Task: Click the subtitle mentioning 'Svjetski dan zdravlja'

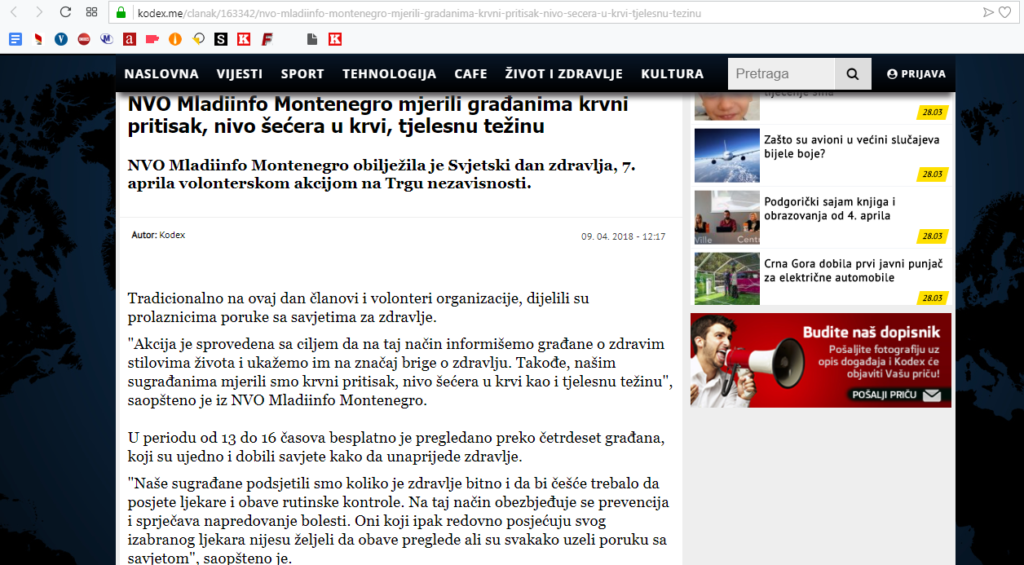Action: point(381,174)
